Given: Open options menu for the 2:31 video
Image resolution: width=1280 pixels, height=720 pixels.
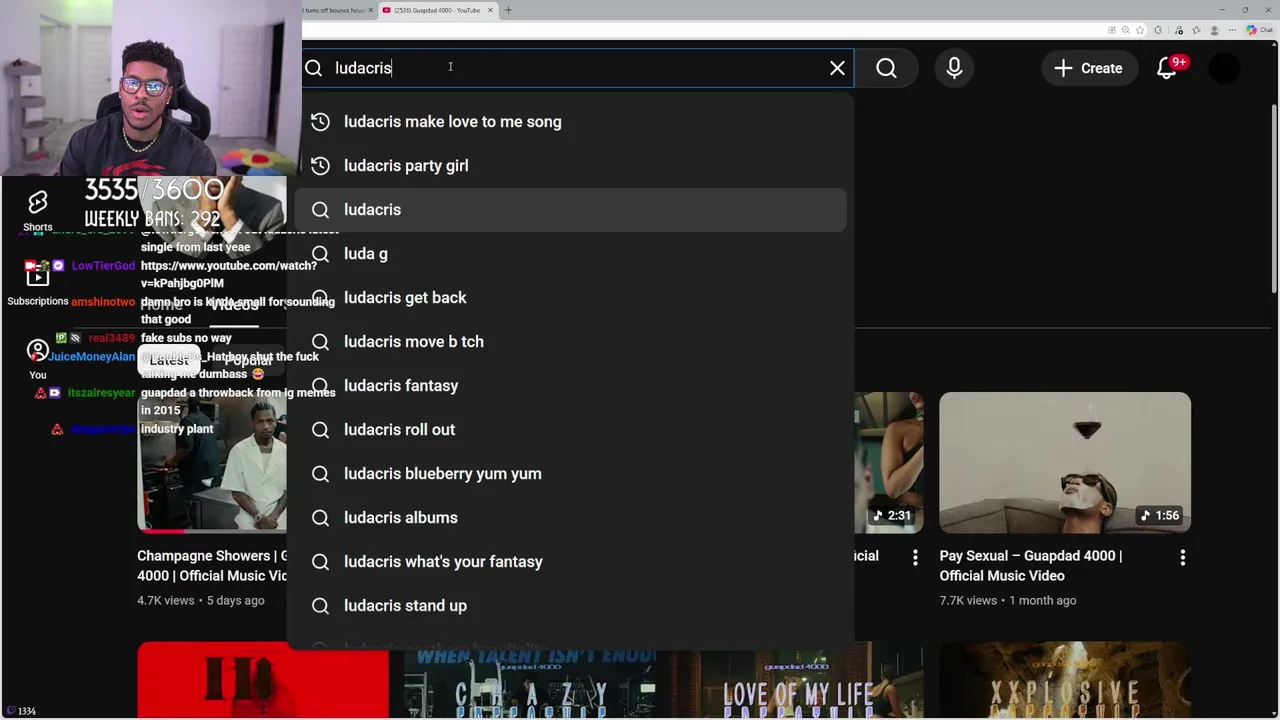Looking at the screenshot, I should coord(915,558).
